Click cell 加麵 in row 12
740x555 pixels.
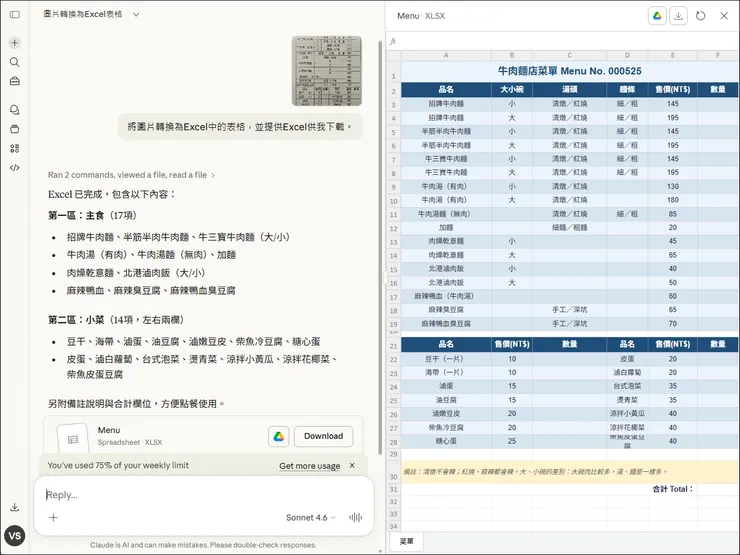click(446, 227)
